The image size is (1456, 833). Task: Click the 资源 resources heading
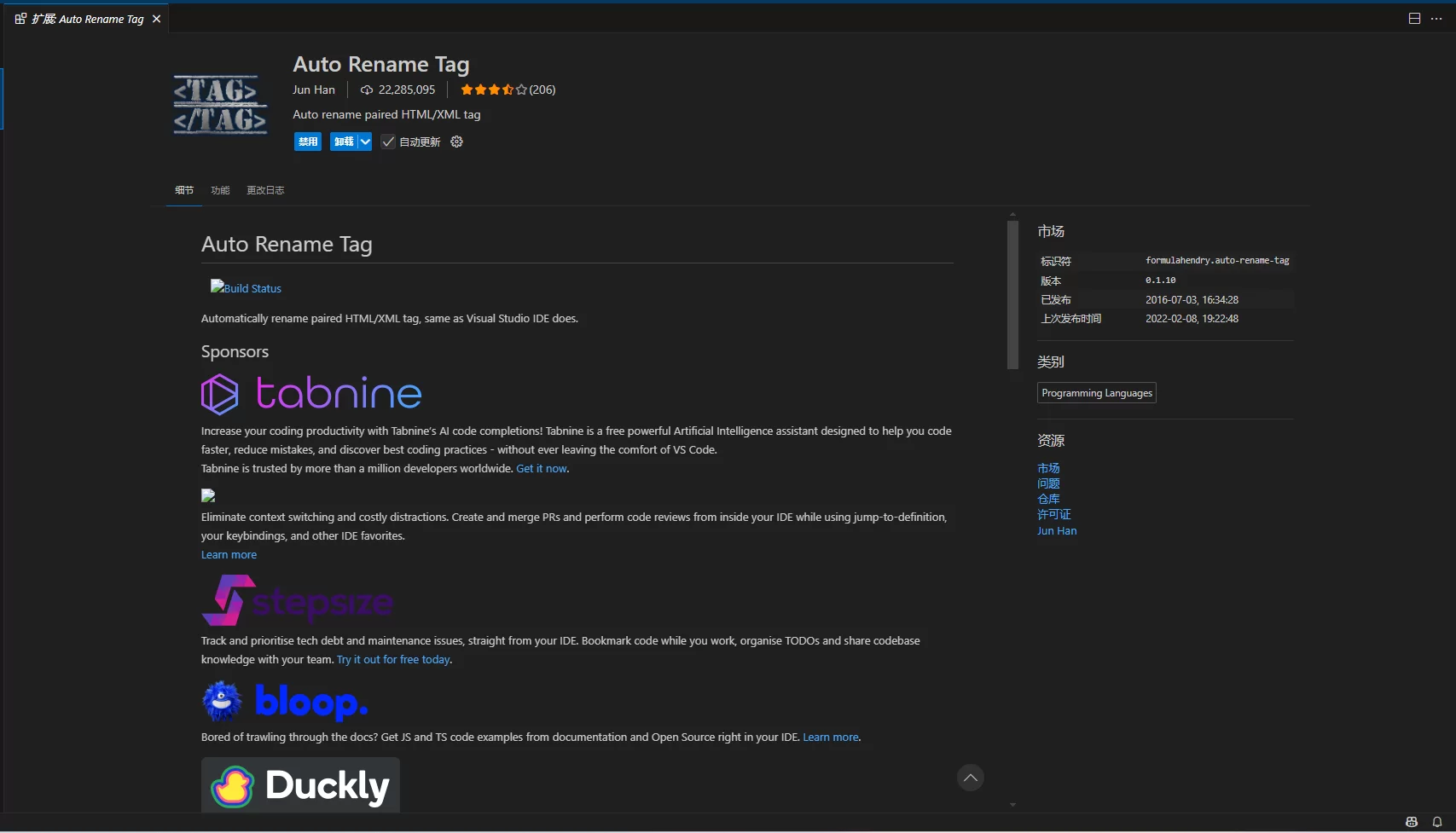coord(1051,440)
